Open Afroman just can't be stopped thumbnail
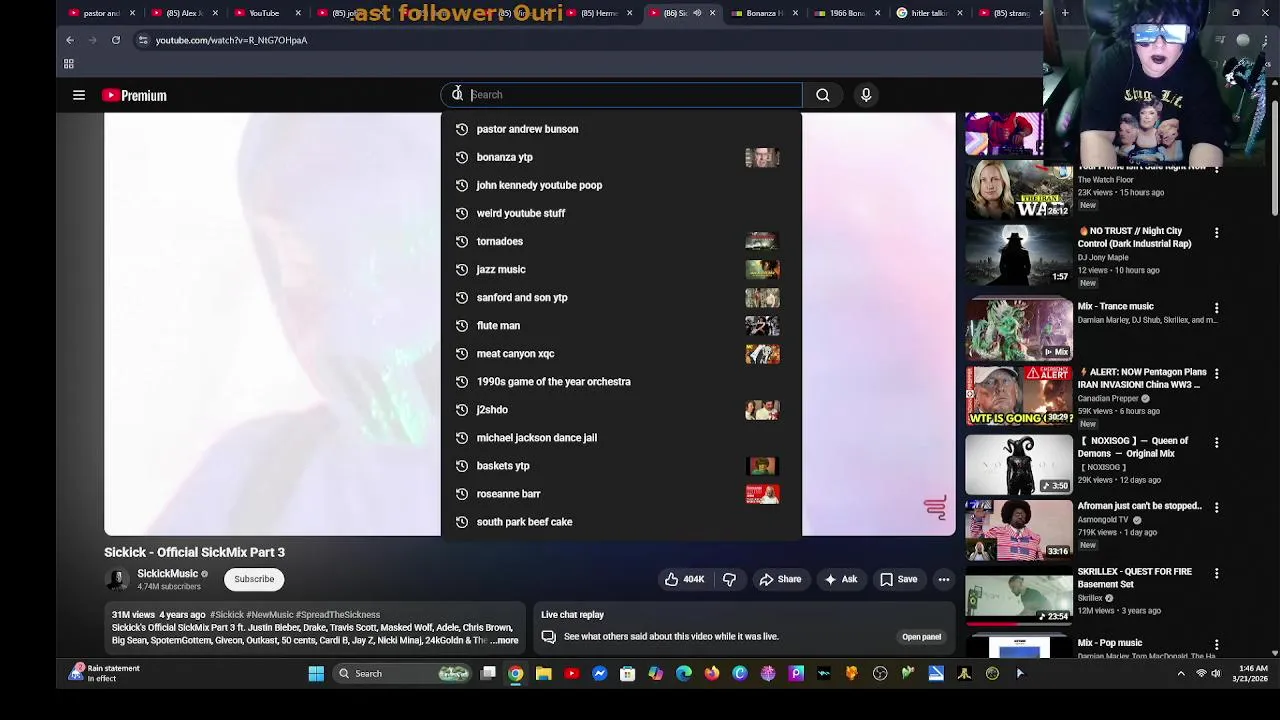Viewport: 1280px width, 720px height. coord(1018,528)
